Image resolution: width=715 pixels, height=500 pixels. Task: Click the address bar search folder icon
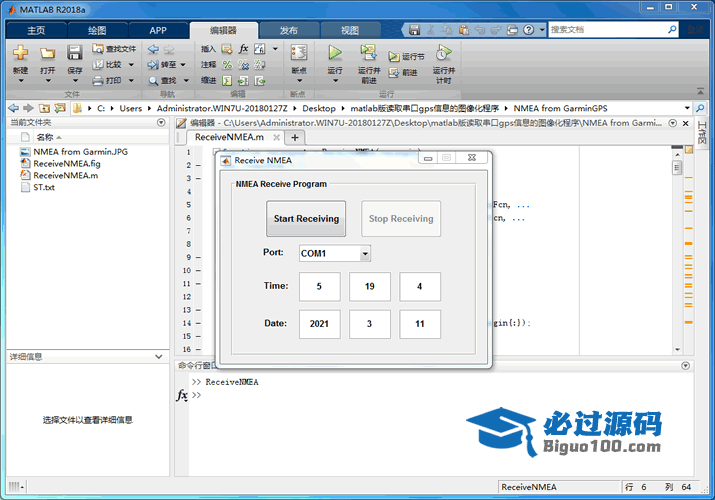(700, 108)
